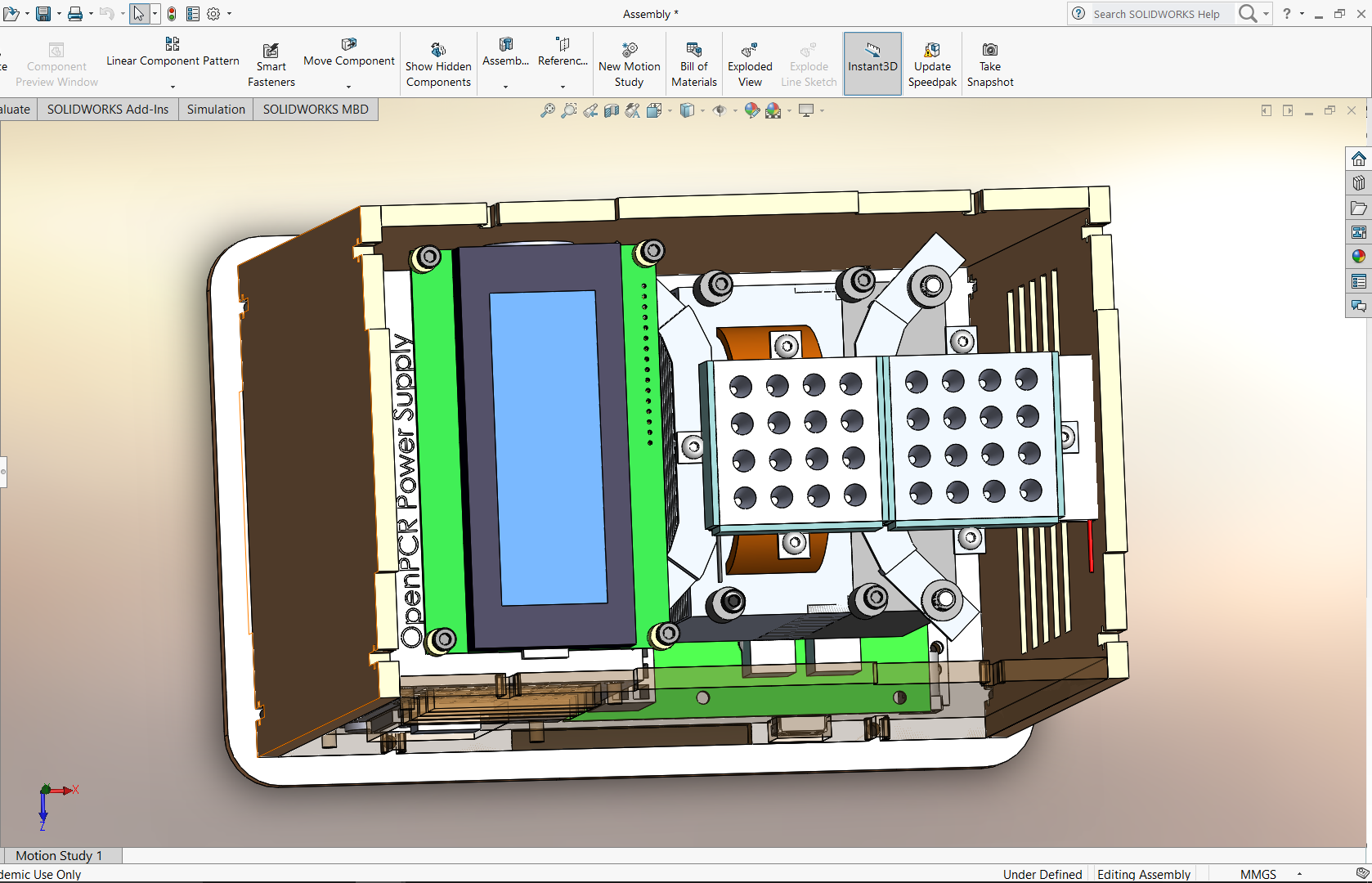Click the Rebuild traffic light icon
This screenshot has width=1372, height=883.
172,14
